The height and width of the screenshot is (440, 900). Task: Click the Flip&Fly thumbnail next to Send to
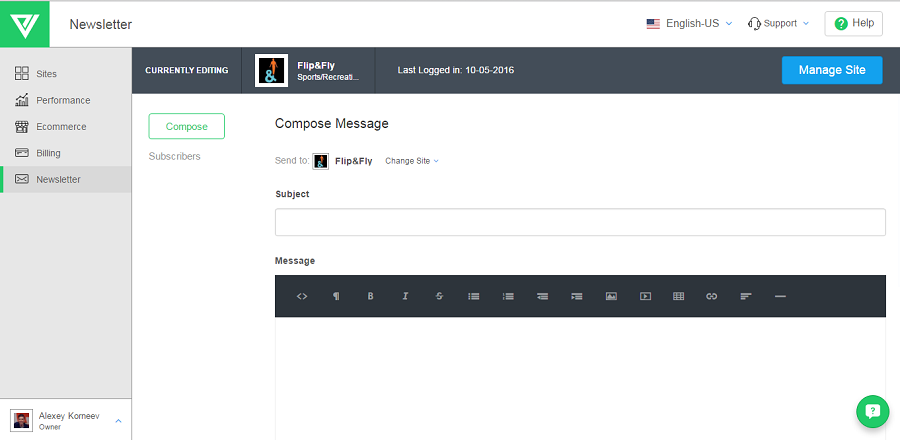320,161
